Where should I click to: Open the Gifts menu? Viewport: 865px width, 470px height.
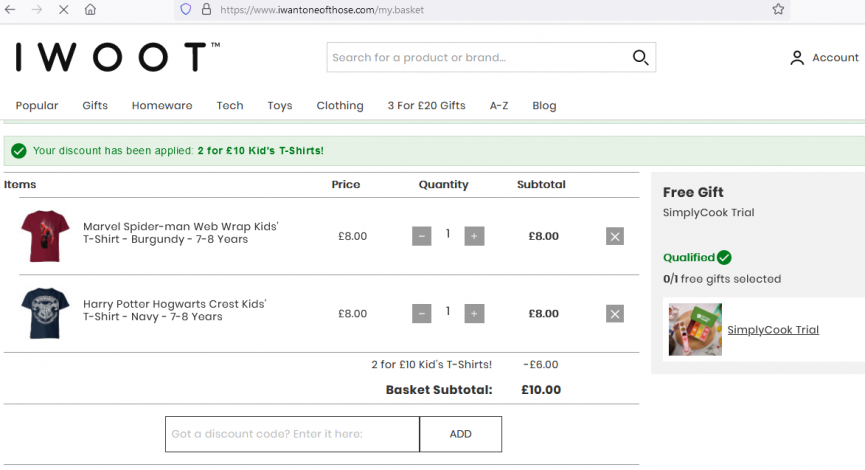tap(95, 105)
